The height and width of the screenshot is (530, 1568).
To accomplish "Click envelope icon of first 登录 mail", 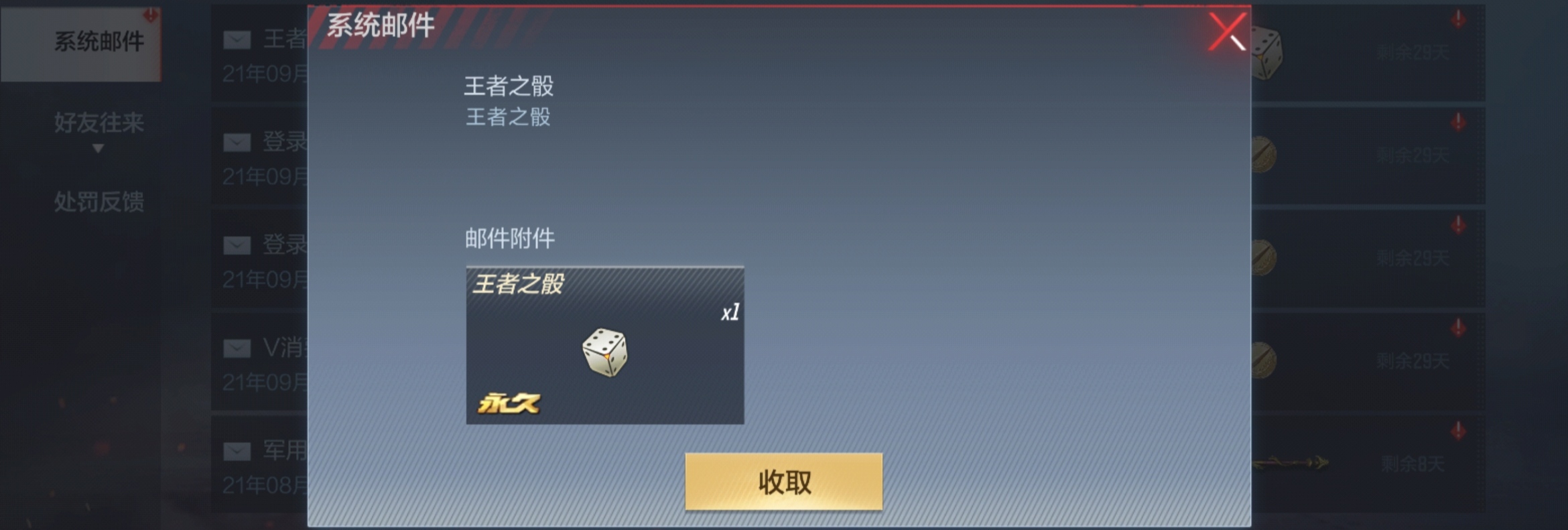I will 237,142.
